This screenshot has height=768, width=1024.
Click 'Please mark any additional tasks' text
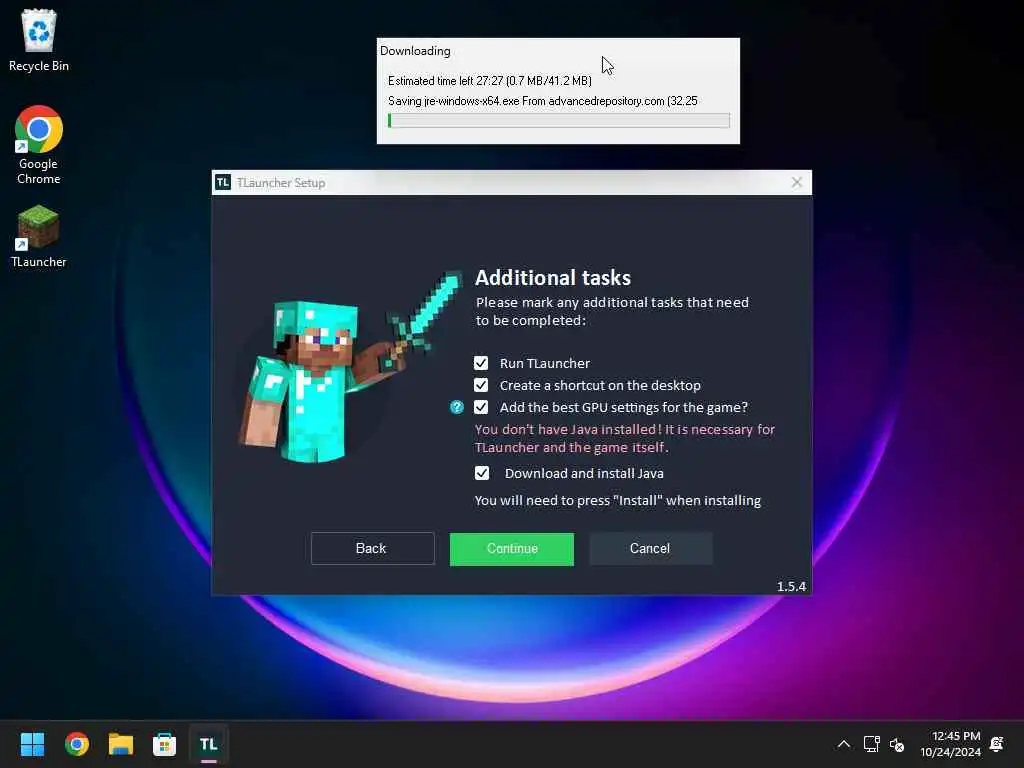tap(613, 311)
